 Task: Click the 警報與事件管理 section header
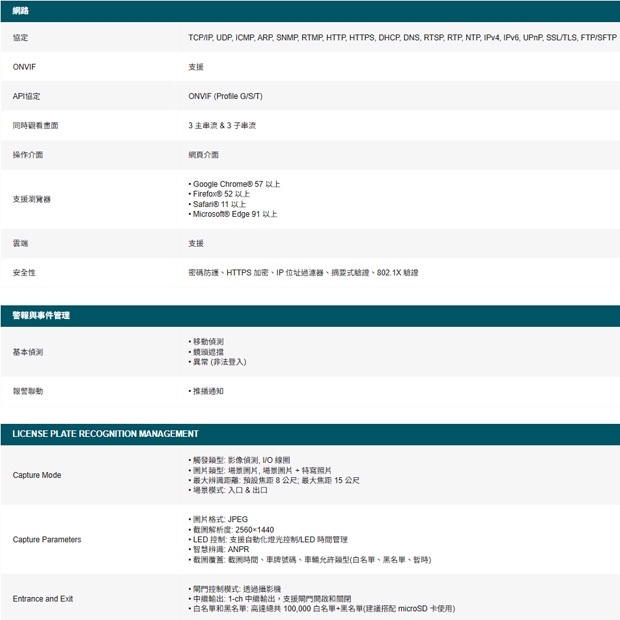[x=41, y=315]
